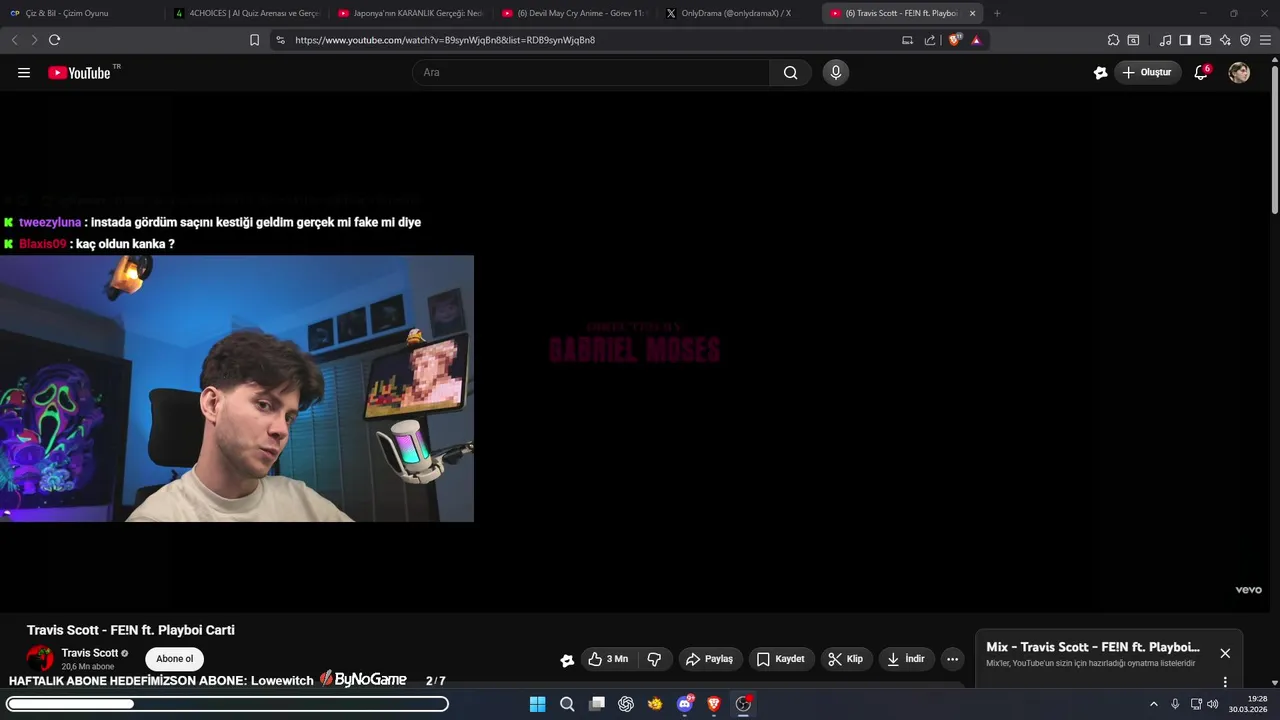
Task: Save the video with Kaydet
Action: coord(780,659)
